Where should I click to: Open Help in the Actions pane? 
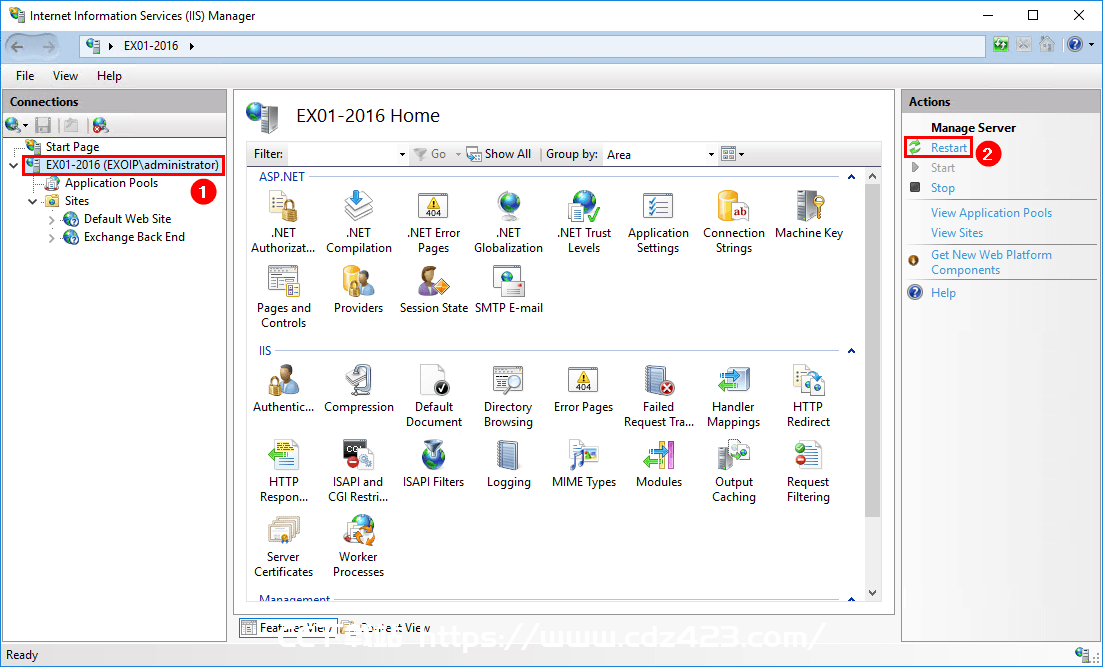pyautogui.click(x=943, y=293)
